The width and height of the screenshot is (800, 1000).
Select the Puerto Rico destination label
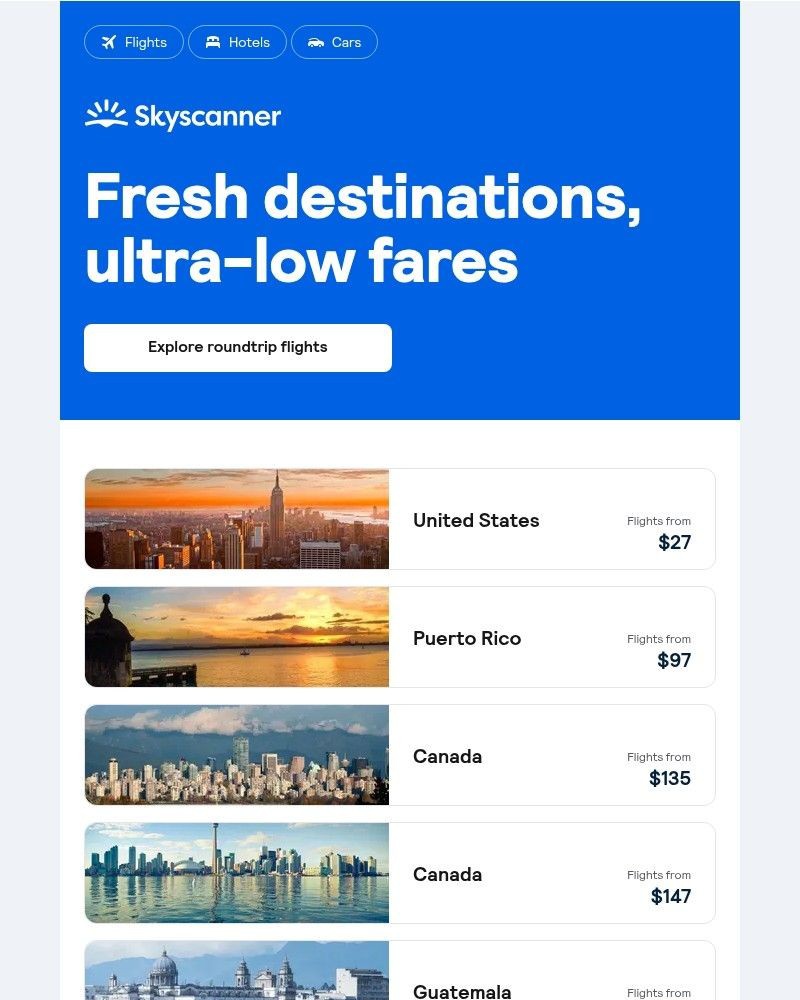pyautogui.click(x=467, y=638)
